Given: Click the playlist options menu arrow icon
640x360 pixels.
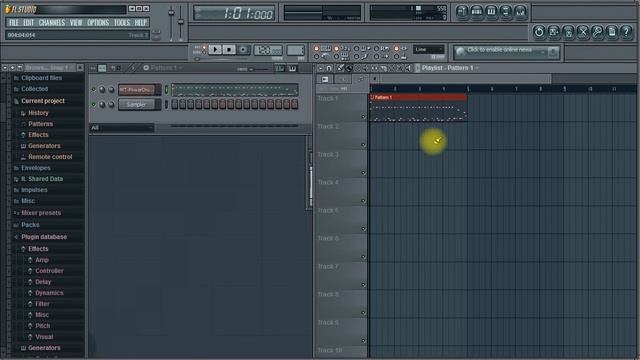Looking at the screenshot, I should [320, 68].
